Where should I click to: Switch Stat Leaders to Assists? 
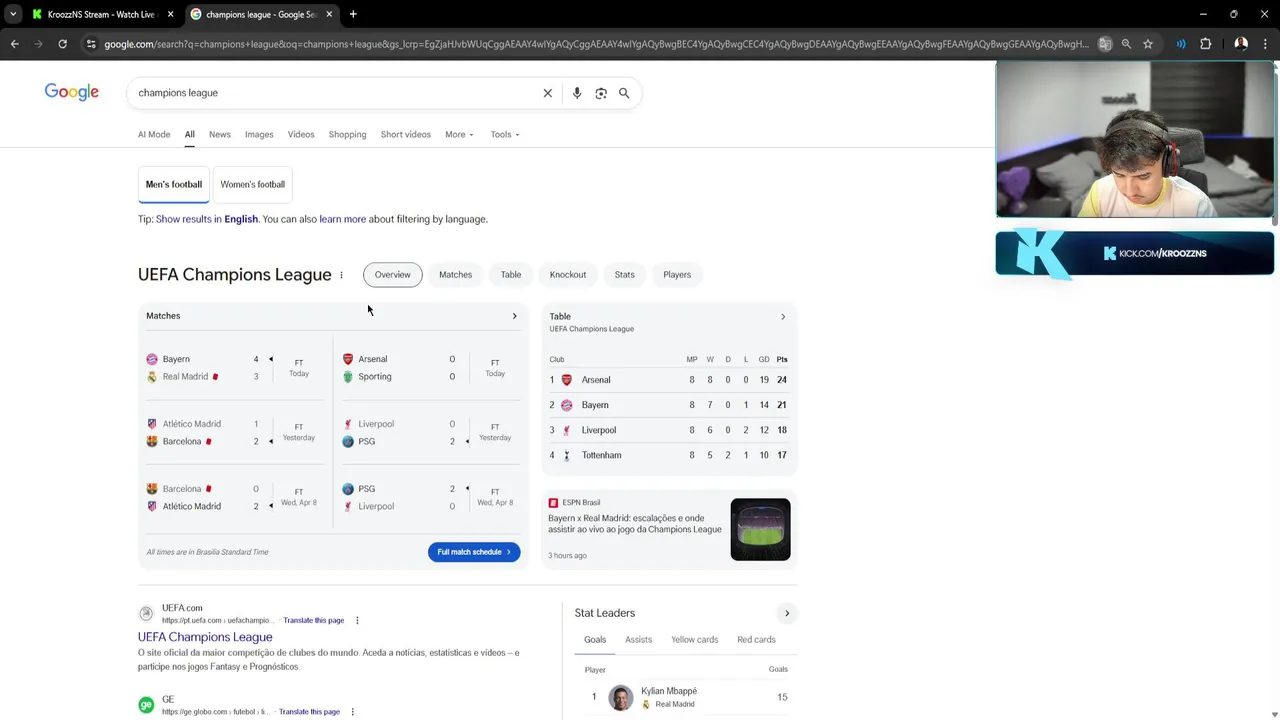638,640
